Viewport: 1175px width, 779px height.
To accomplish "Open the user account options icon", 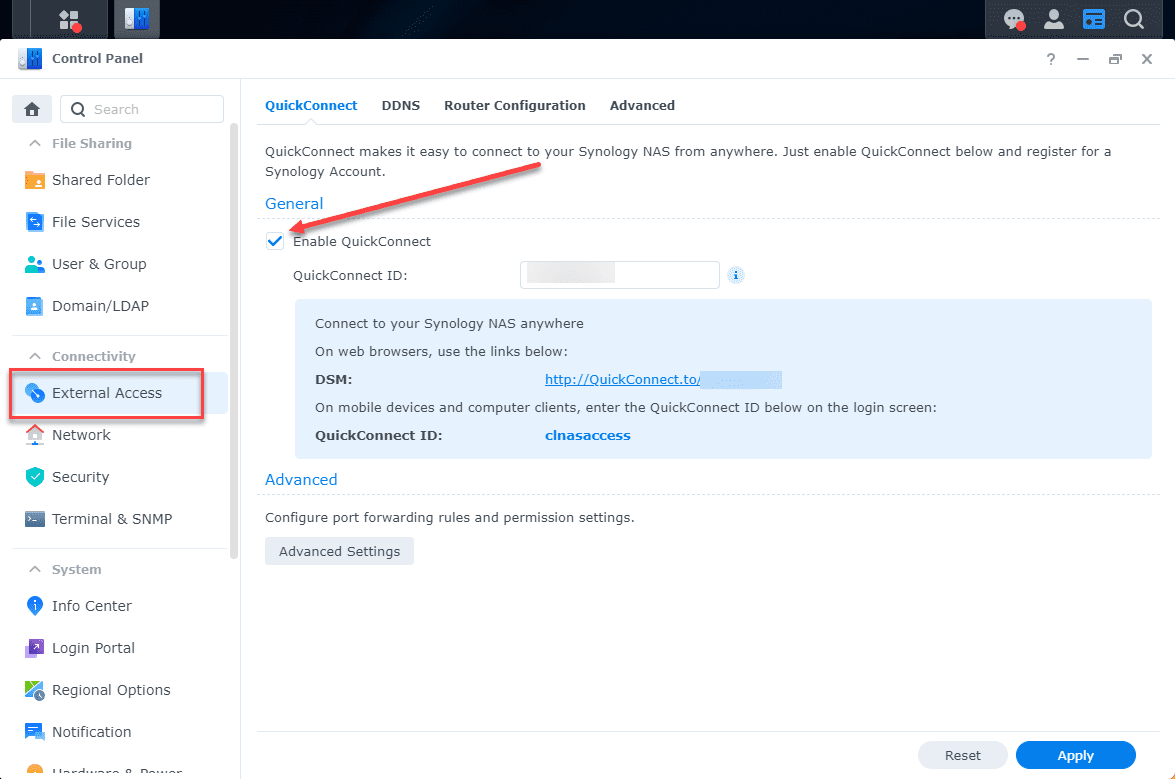I will click(1054, 19).
